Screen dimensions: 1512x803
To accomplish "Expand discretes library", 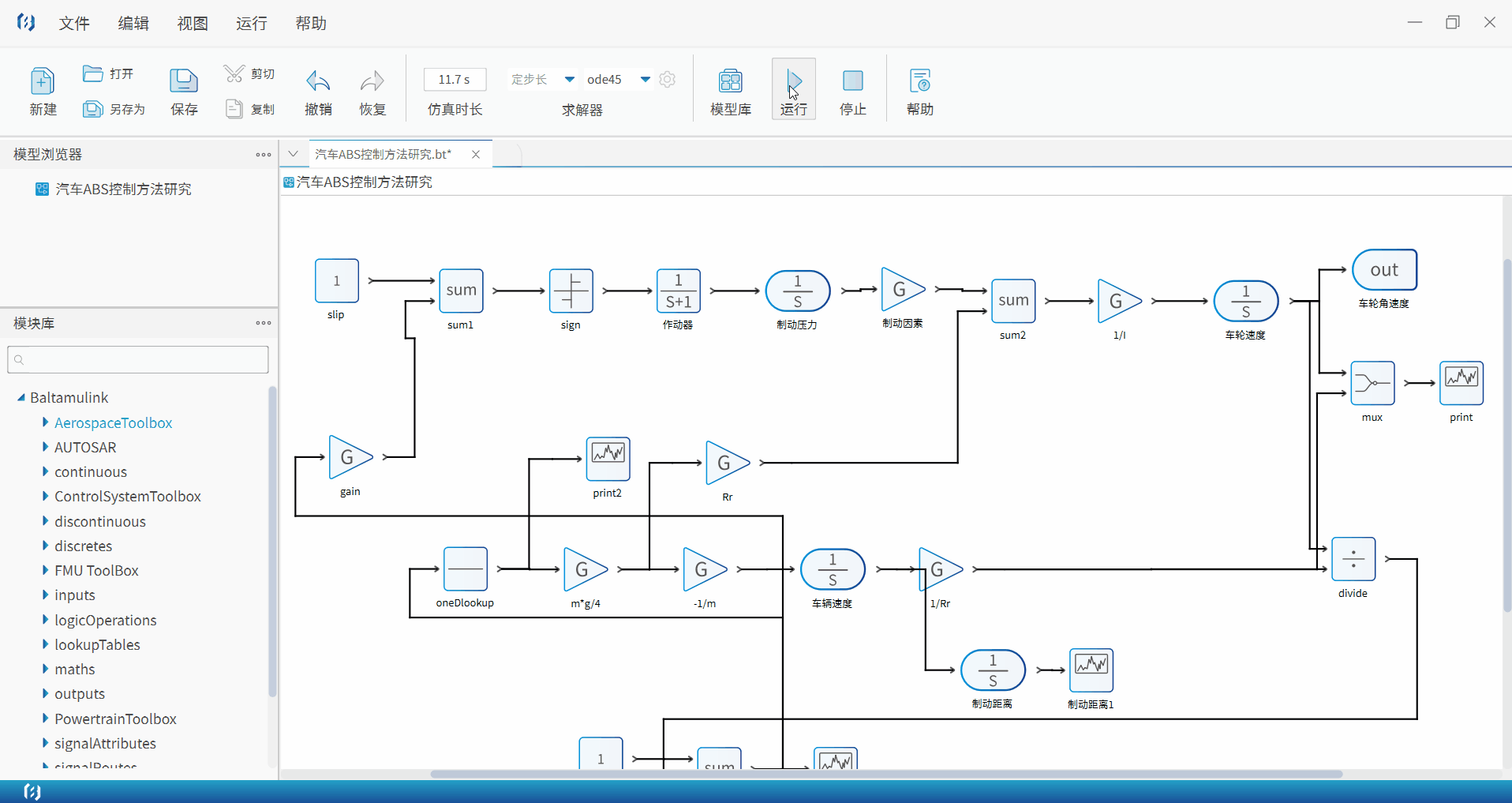I will point(45,546).
